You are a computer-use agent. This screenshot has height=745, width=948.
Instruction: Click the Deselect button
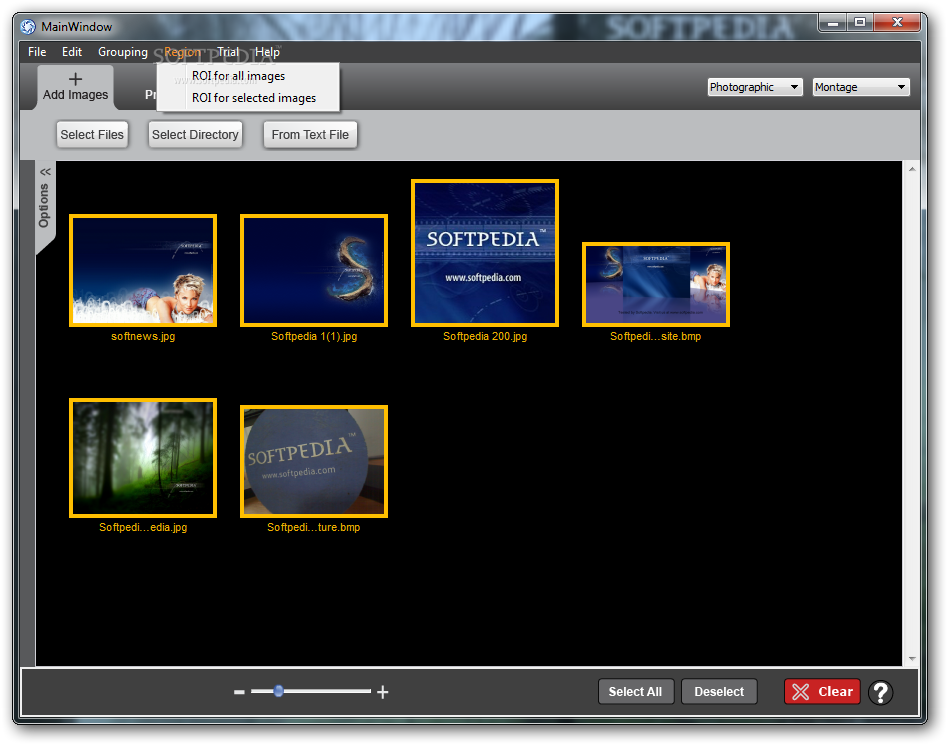[719, 692]
